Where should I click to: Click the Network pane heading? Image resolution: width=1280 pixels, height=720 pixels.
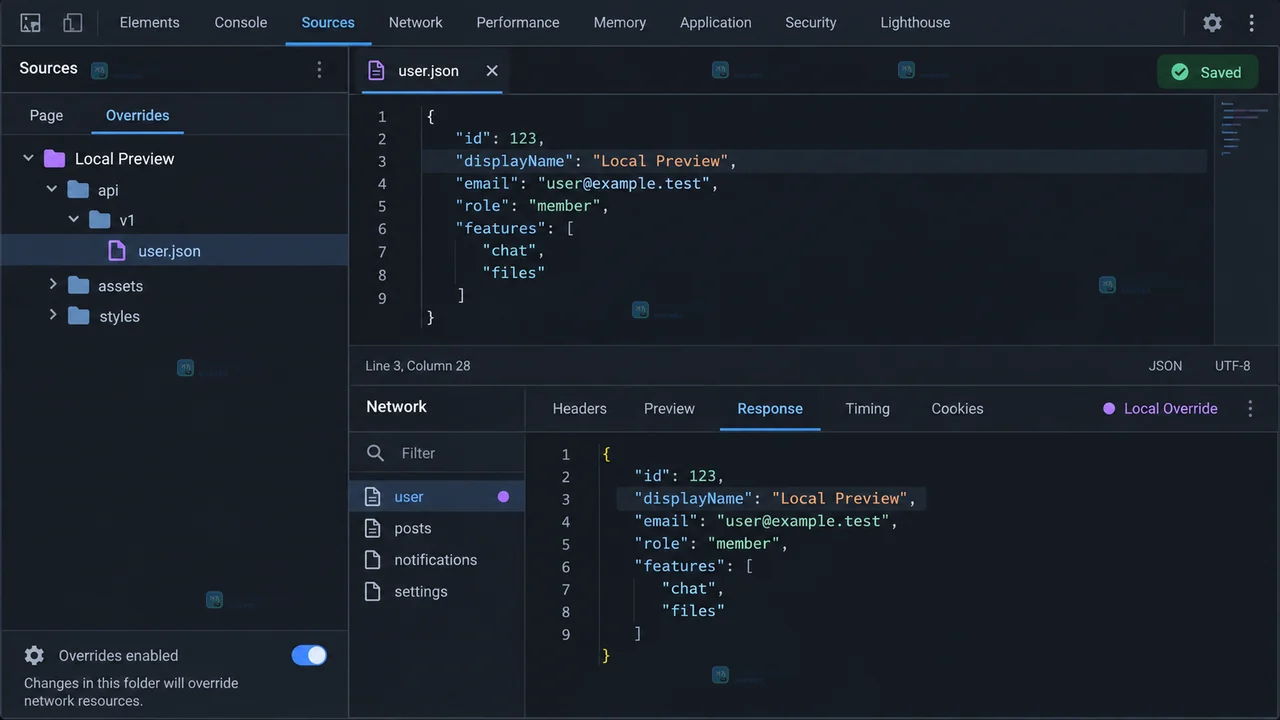396,406
